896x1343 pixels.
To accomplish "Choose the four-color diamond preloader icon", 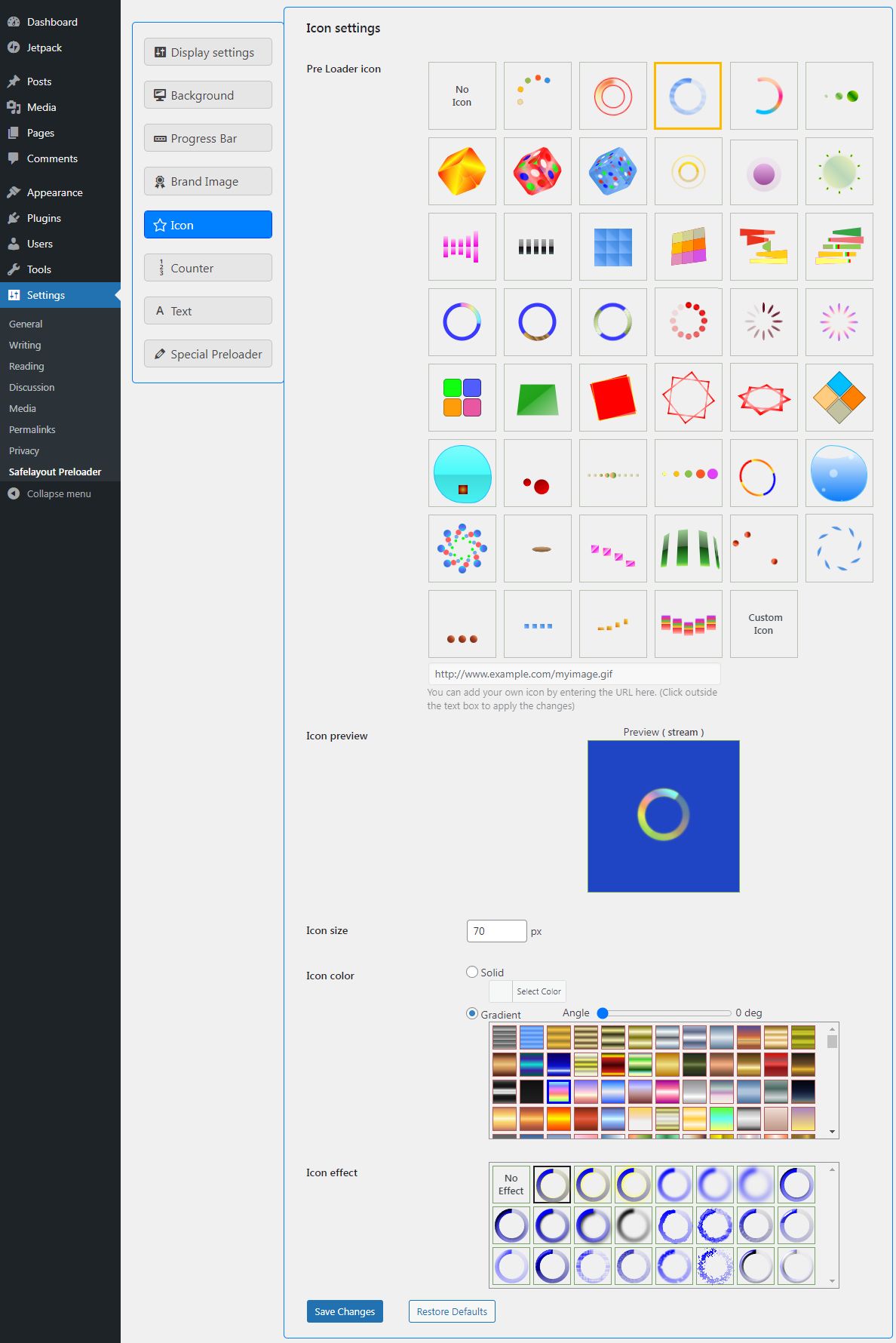I will [x=839, y=398].
